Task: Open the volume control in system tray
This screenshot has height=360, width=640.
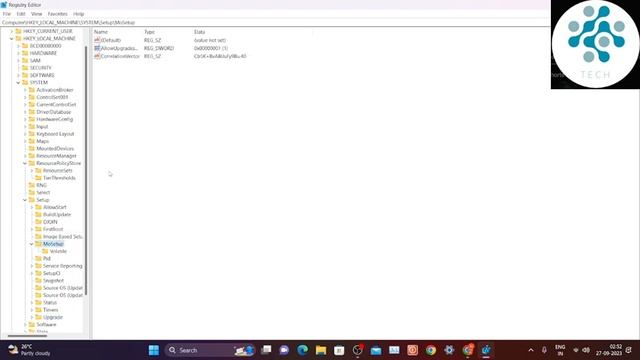Action: click(x=586, y=350)
